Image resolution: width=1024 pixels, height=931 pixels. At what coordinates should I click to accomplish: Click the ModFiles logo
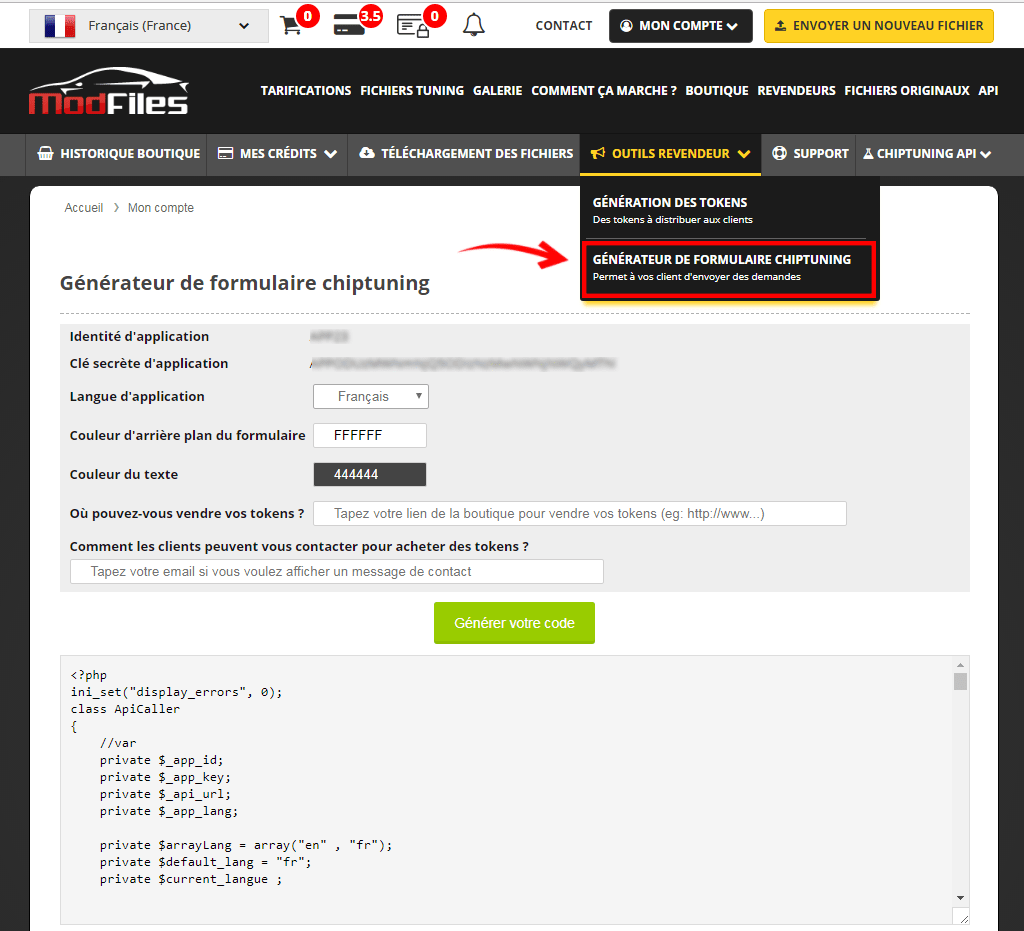pyautogui.click(x=108, y=91)
